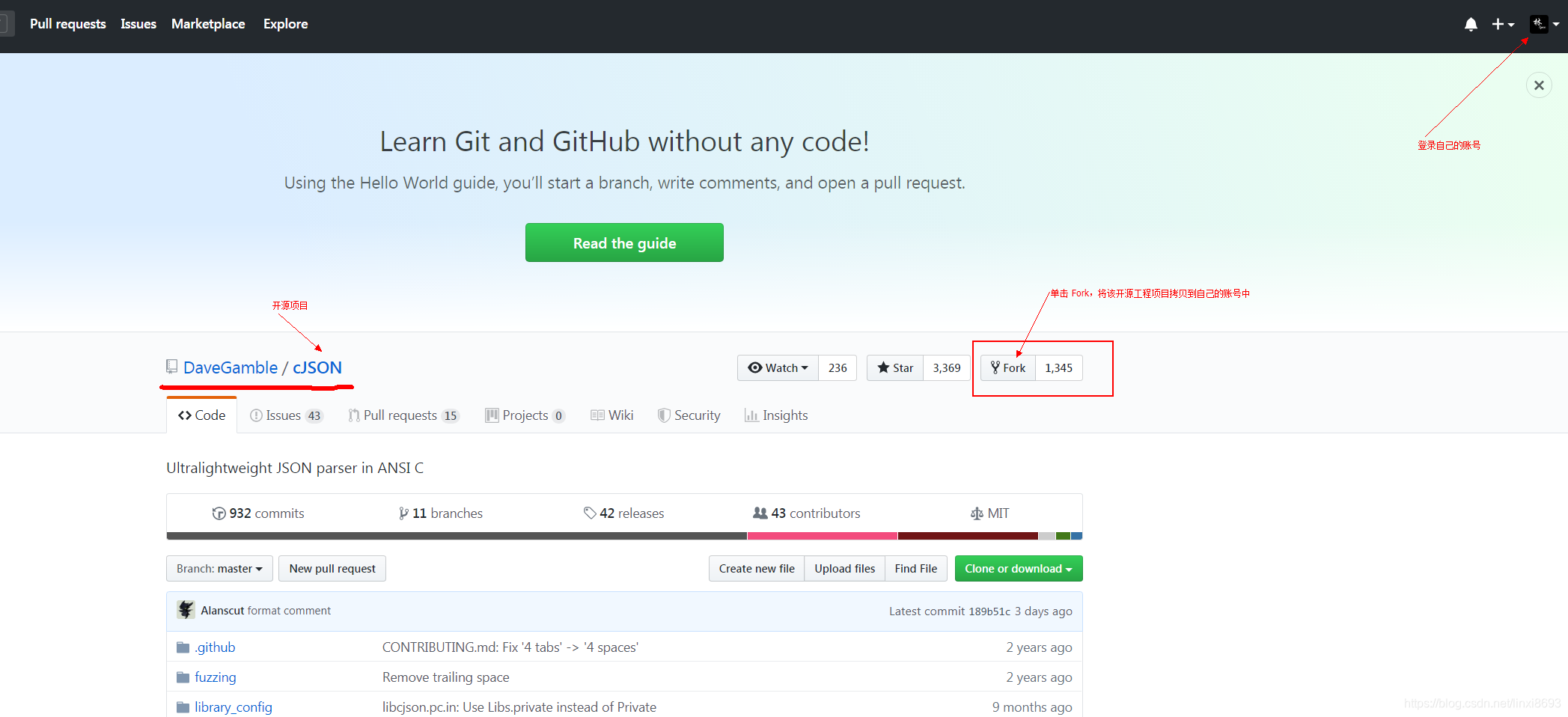Click the Alanscut avatar thumbnail
The image size is (1568, 717).
click(x=186, y=610)
